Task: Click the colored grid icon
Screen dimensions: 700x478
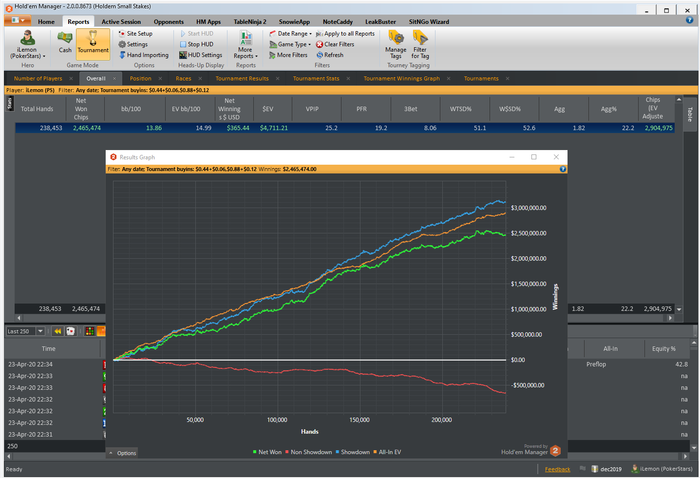Action: [89, 331]
